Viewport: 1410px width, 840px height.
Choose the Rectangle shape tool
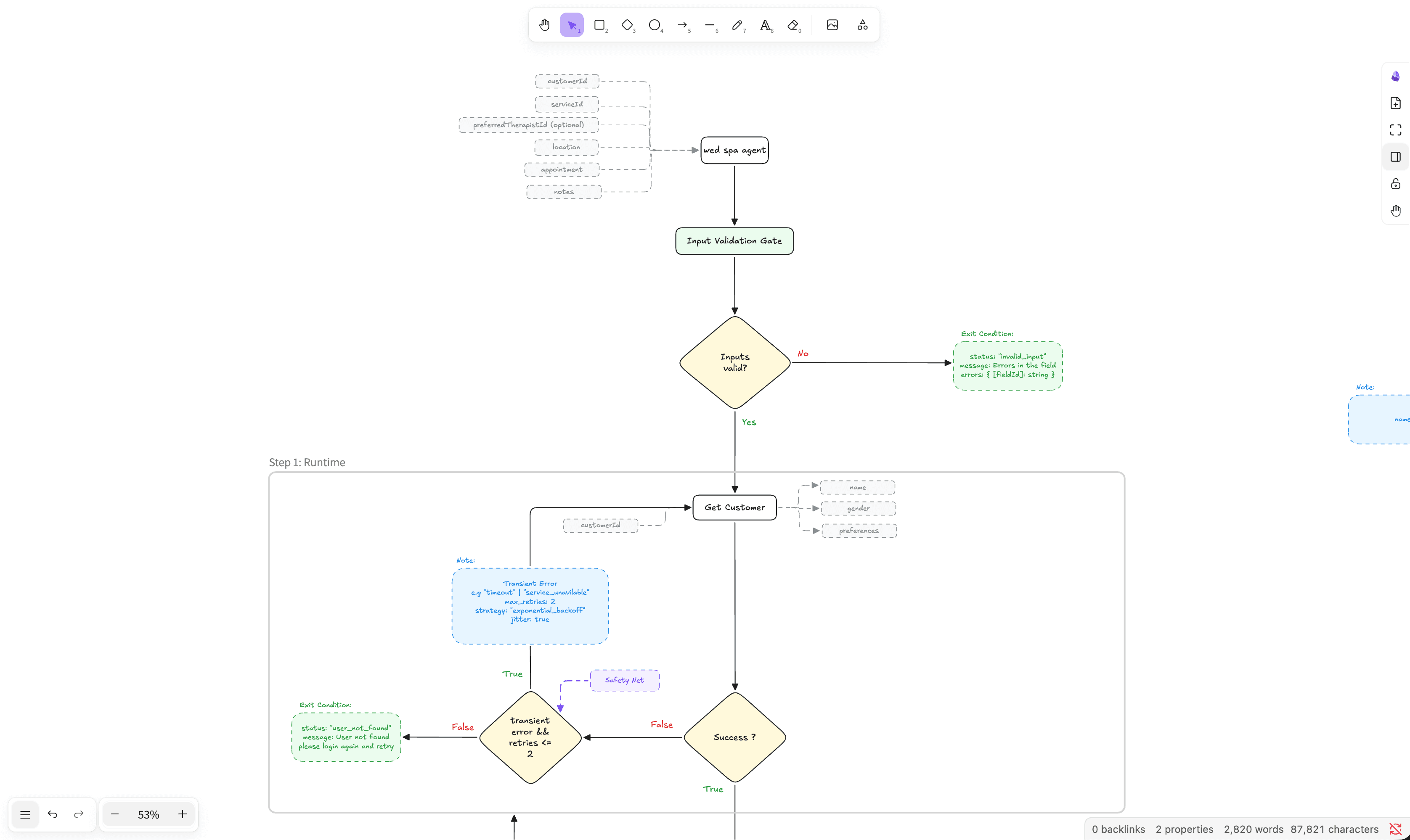pyautogui.click(x=600, y=25)
